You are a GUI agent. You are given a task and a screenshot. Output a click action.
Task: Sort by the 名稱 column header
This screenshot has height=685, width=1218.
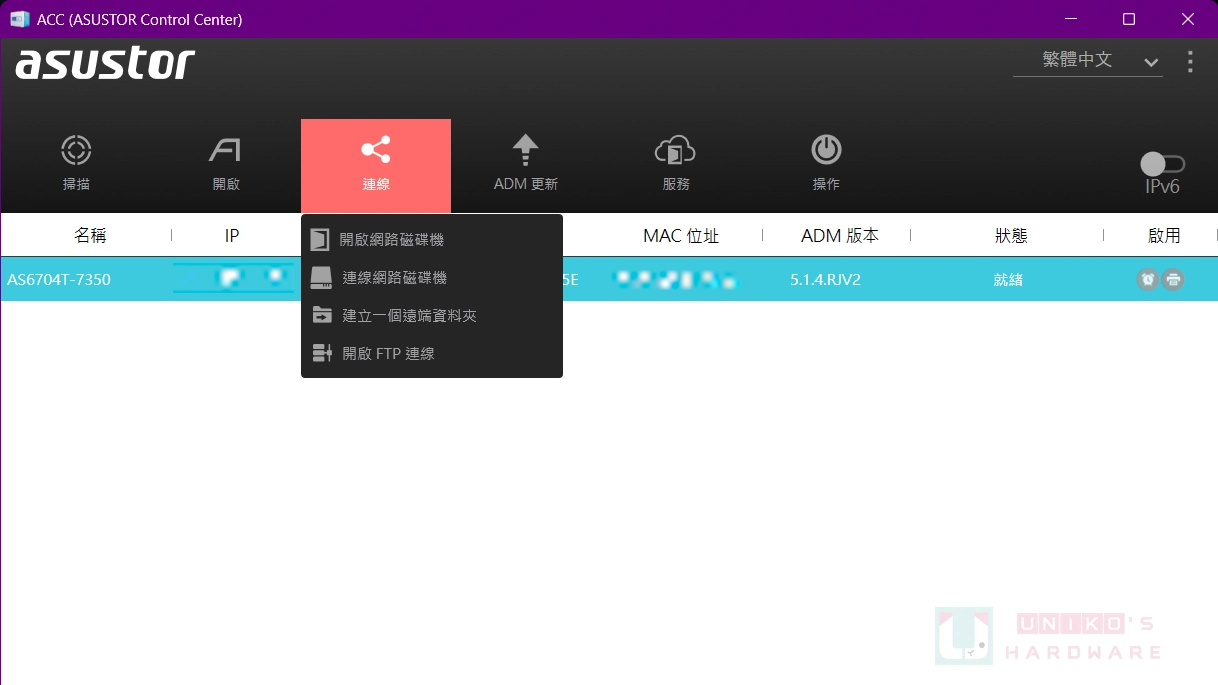pos(90,236)
